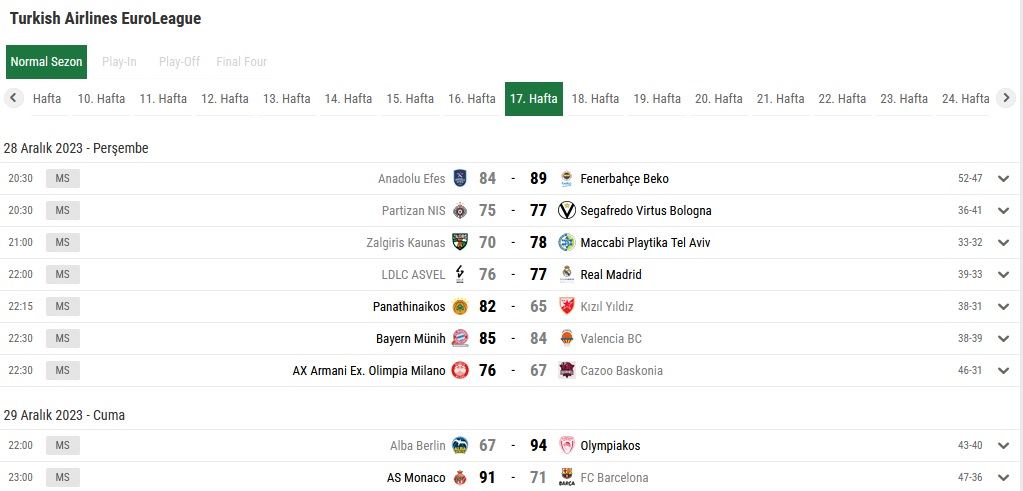This screenshot has height=491, width=1023.
Task: Expand the Panathinaikos vs Kızıl Yıldız row
Action: point(1004,307)
